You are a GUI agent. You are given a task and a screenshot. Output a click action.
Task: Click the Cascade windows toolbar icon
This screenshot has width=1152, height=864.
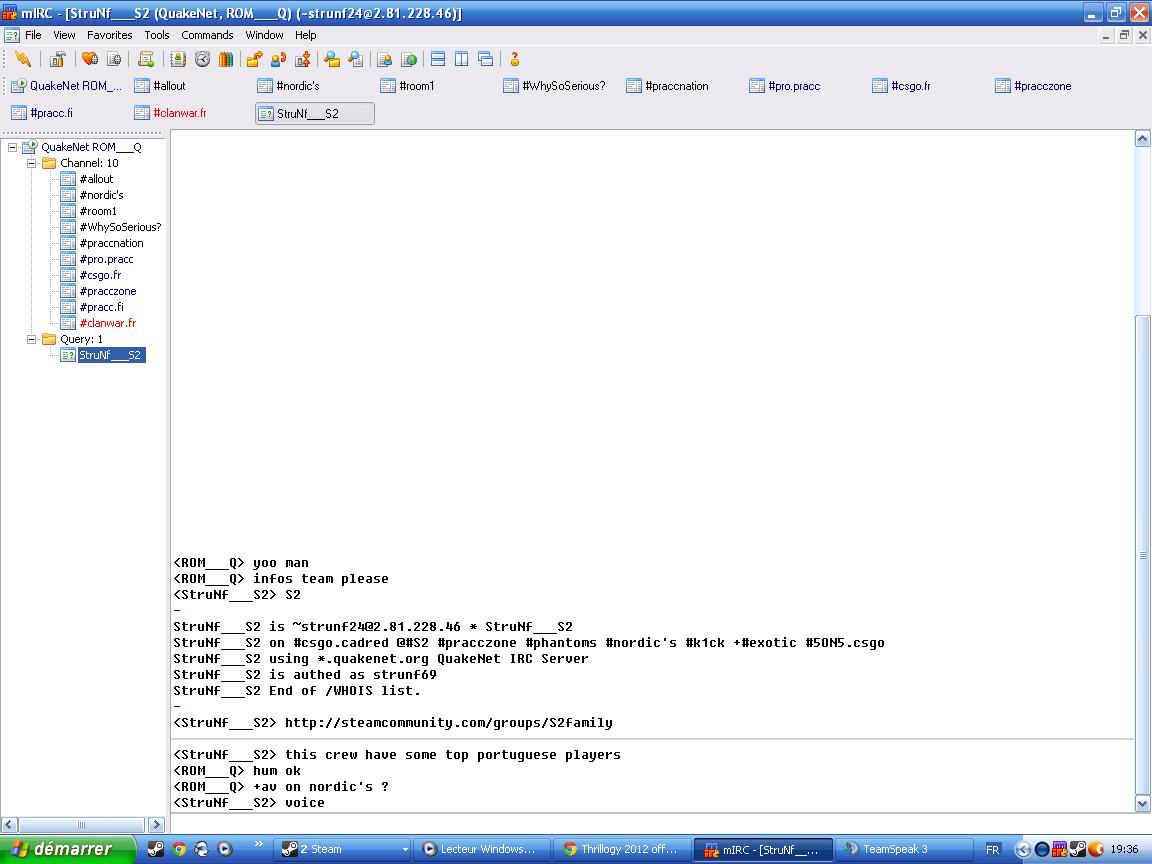coord(486,59)
